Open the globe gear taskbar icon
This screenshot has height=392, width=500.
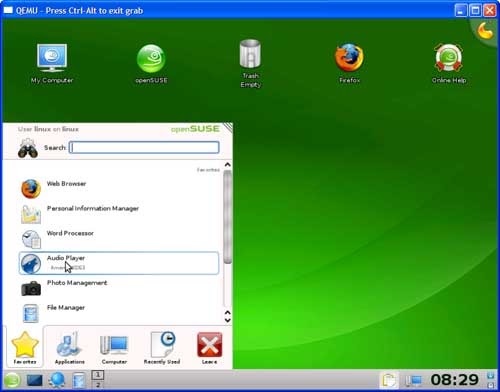tap(57, 380)
